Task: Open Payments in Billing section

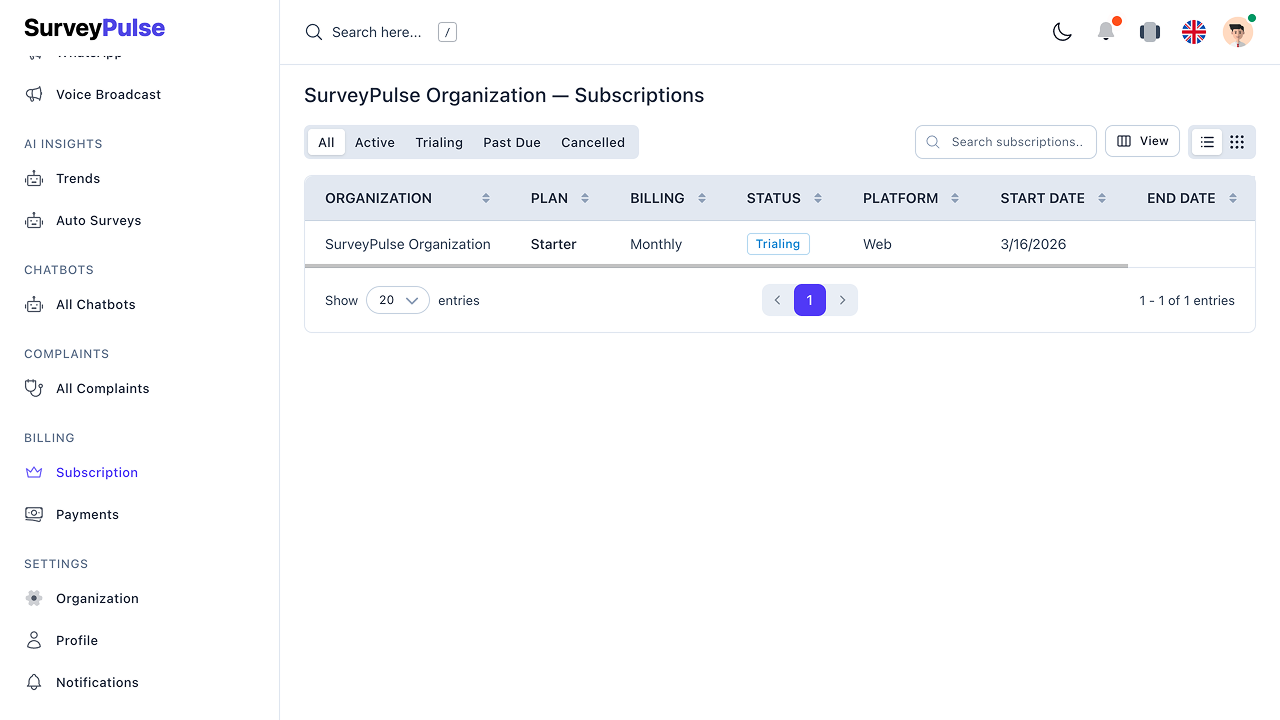Action: (x=87, y=514)
